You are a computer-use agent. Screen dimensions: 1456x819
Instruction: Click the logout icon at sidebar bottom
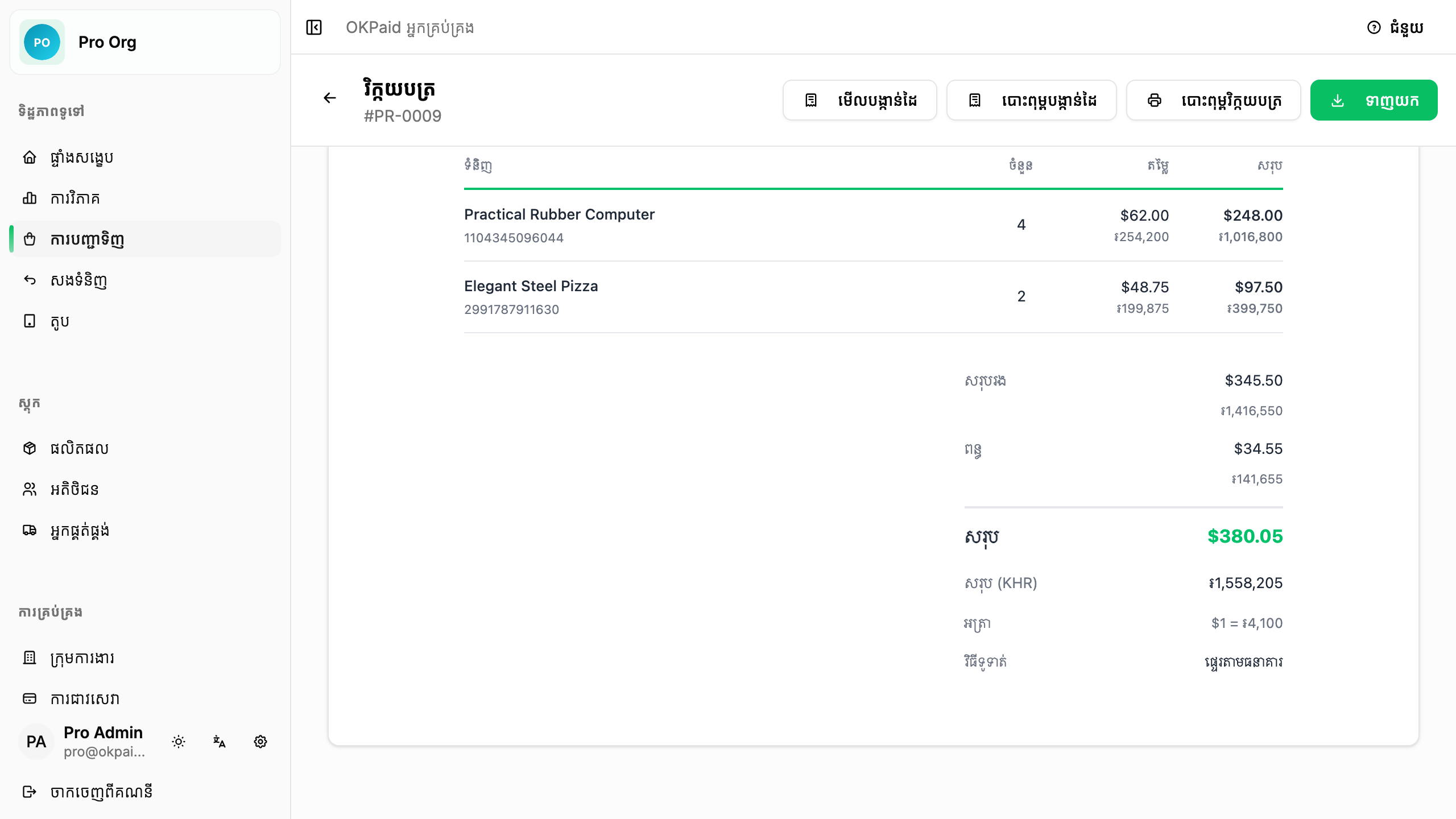[30, 792]
